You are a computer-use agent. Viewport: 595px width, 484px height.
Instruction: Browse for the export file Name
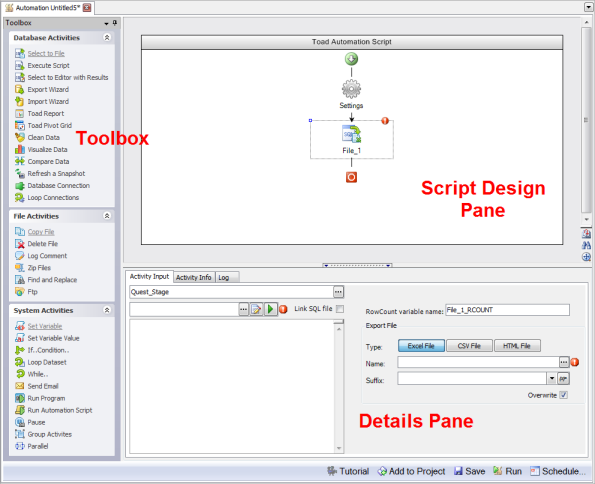coord(564,362)
